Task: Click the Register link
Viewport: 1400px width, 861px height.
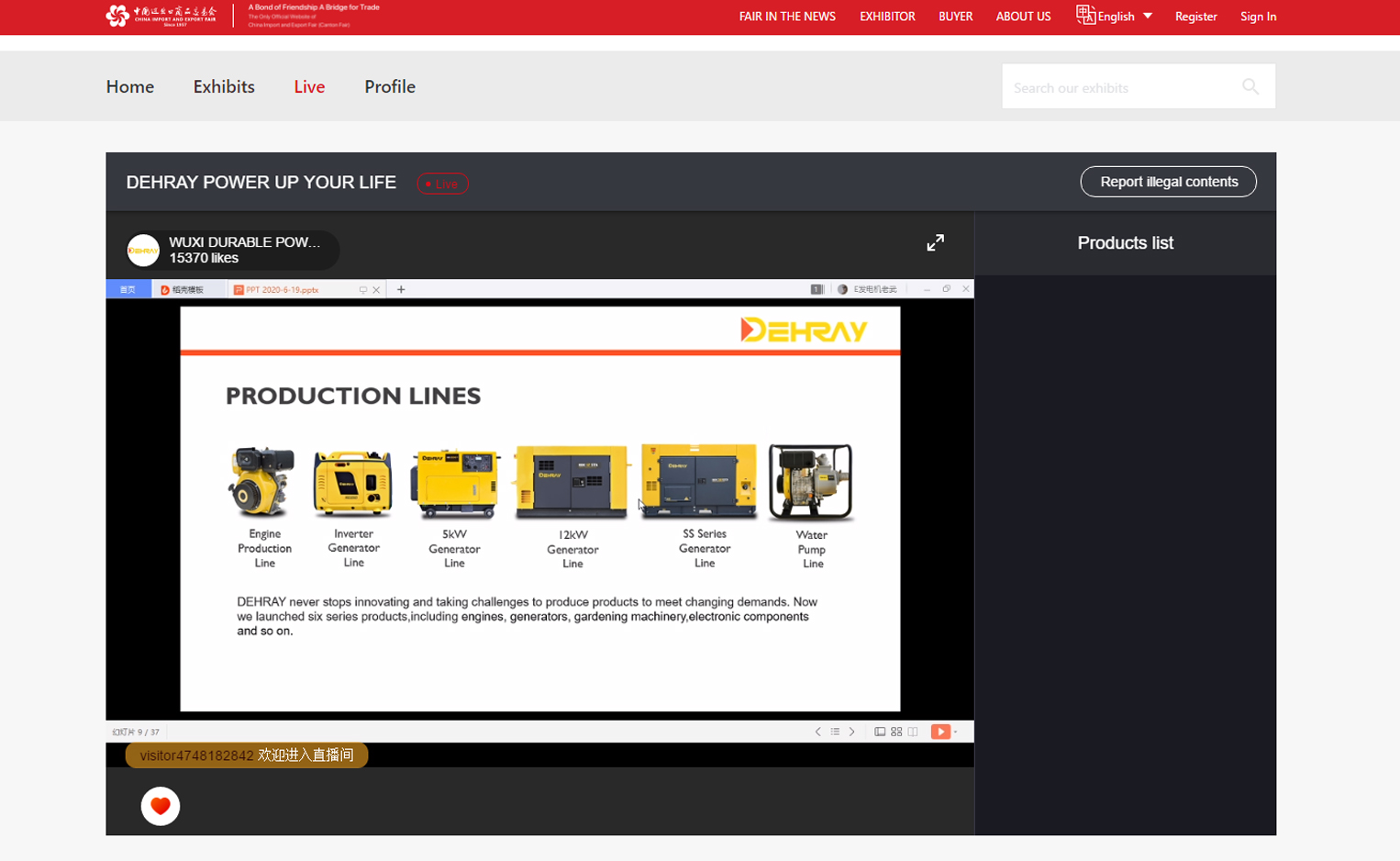Action: pyautogui.click(x=1195, y=17)
